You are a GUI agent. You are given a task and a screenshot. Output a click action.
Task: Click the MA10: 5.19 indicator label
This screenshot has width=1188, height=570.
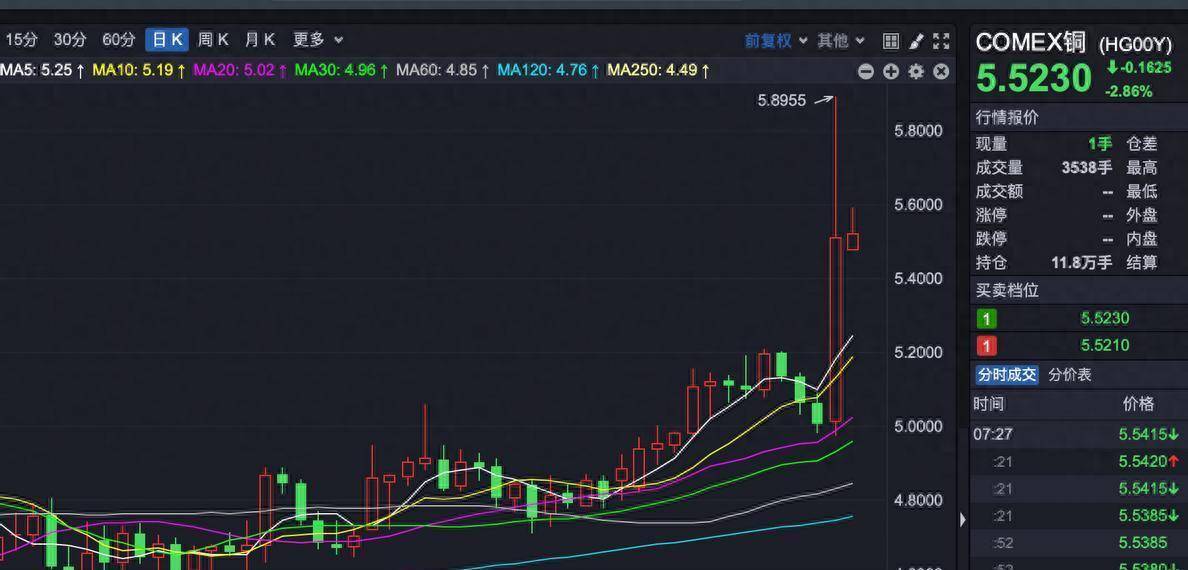point(139,70)
